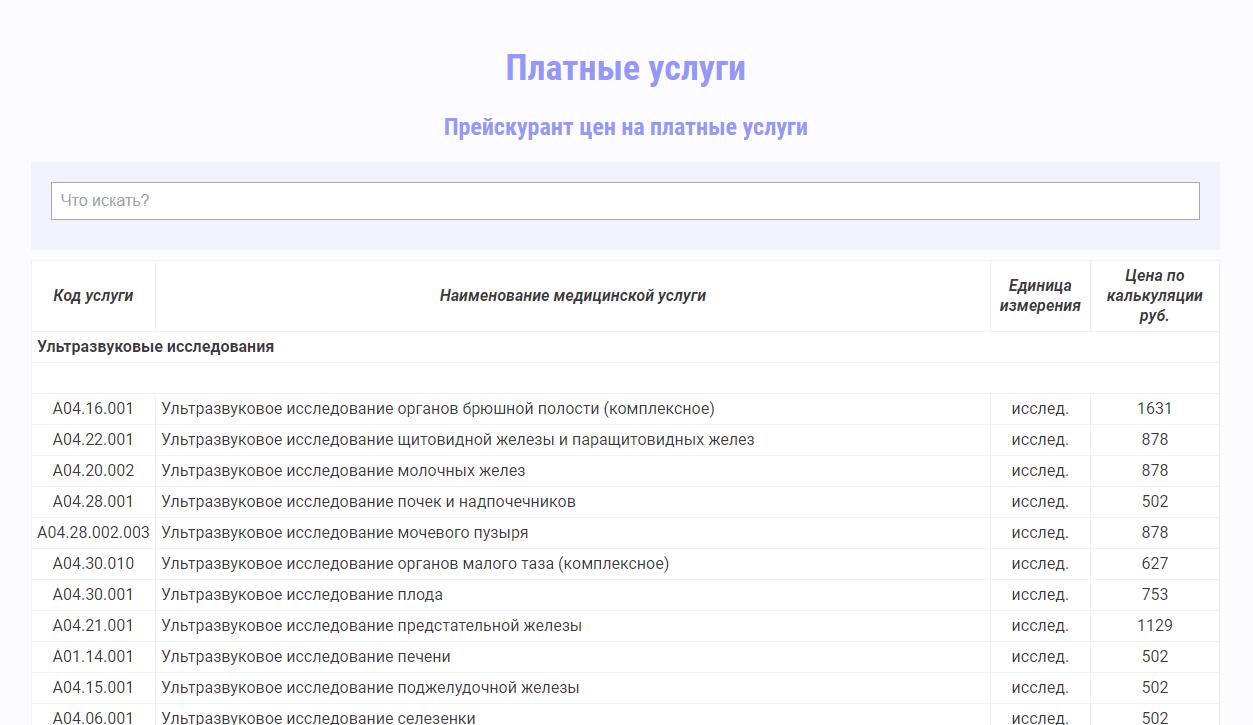Click service code A04.20.002

click(93, 471)
